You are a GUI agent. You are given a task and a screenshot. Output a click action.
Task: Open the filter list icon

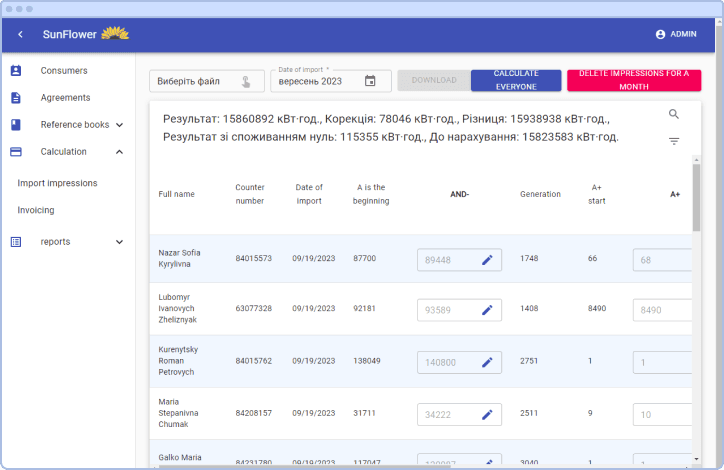(x=674, y=141)
